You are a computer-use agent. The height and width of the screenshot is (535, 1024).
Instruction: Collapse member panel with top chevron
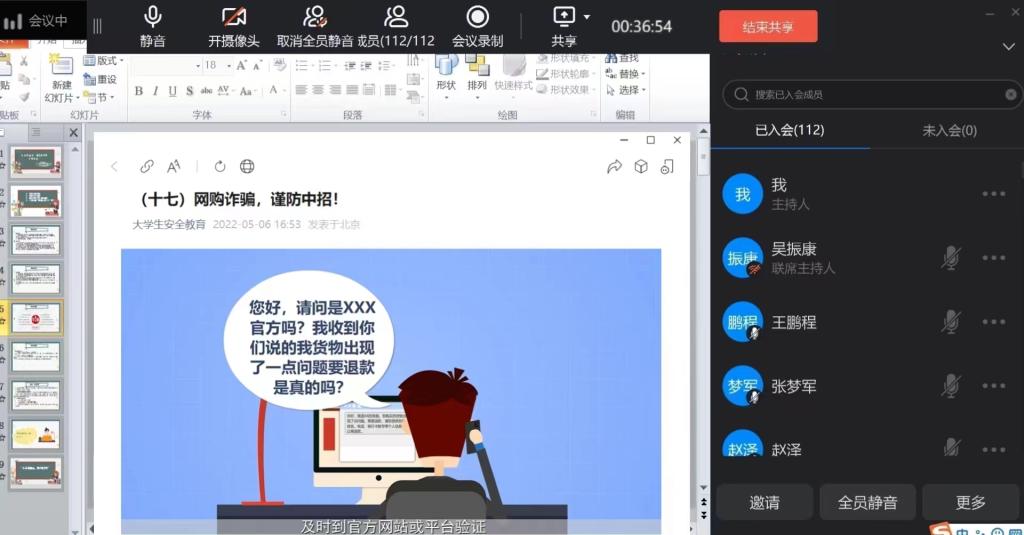tap(1007, 46)
